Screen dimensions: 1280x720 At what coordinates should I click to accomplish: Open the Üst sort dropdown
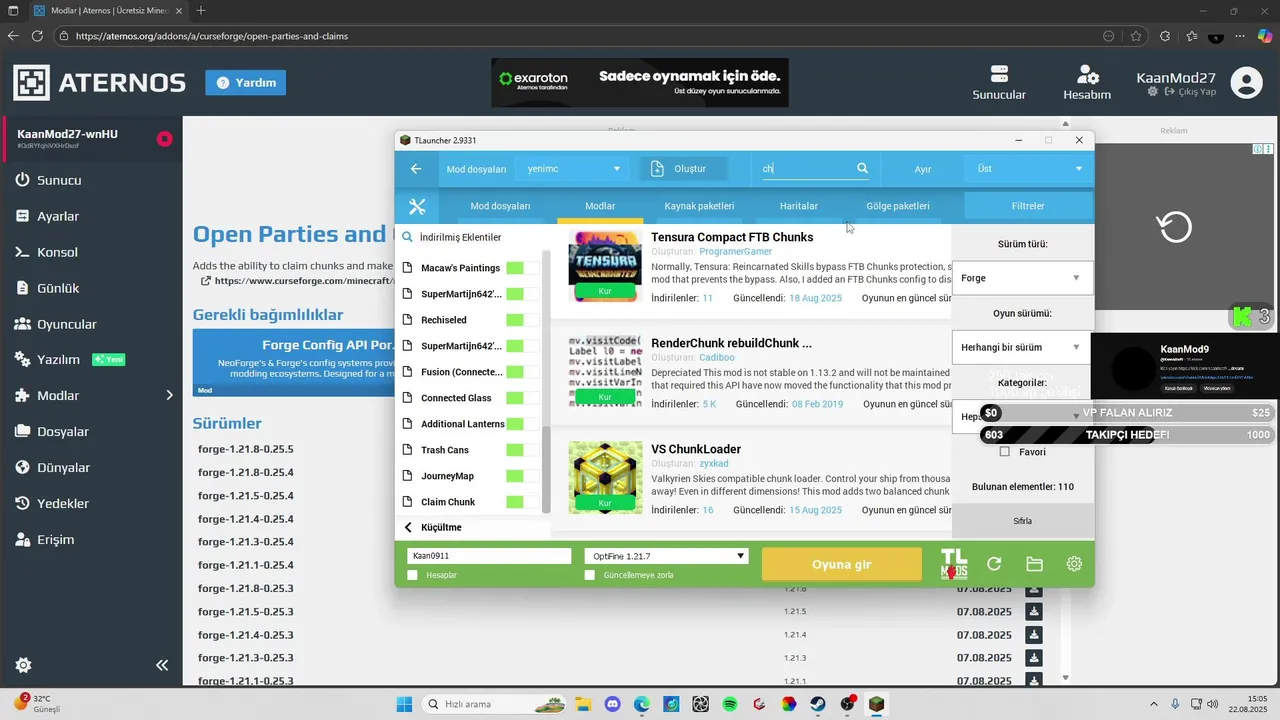click(1029, 169)
